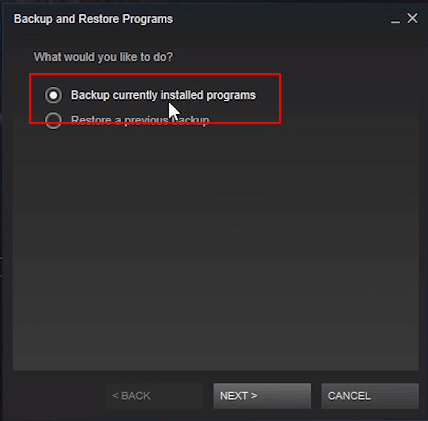Click the "Backup currently installed programs" label text
The image size is (428, 421).
(x=163, y=95)
